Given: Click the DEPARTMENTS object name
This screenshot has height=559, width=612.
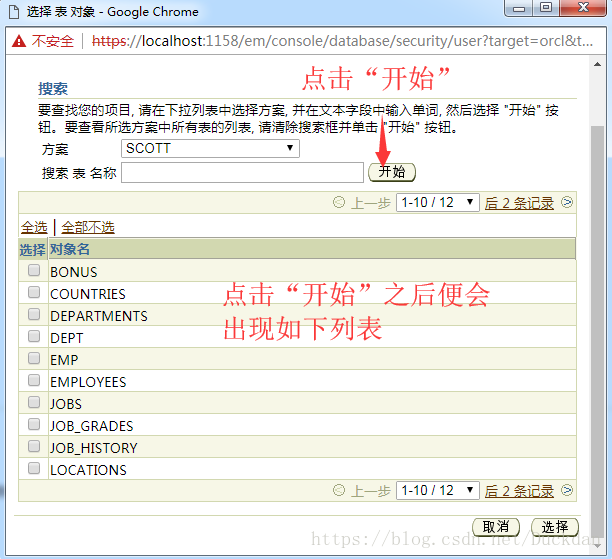Looking at the screenshot, I should [99, 316].
